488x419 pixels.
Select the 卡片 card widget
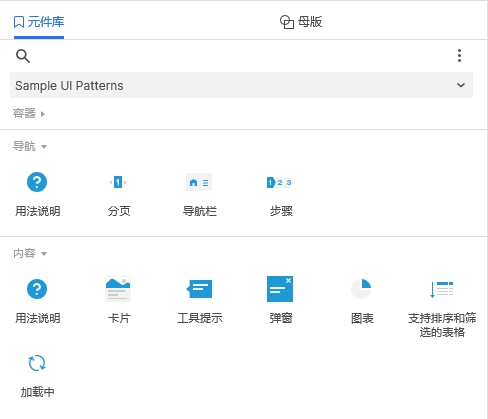coord(118,300)
